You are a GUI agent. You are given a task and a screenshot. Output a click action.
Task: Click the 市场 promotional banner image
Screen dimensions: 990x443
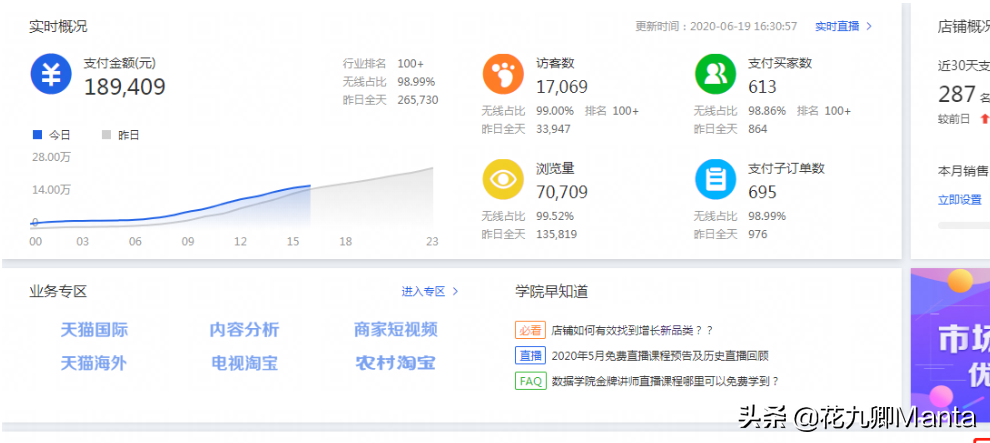pos(950,345)
